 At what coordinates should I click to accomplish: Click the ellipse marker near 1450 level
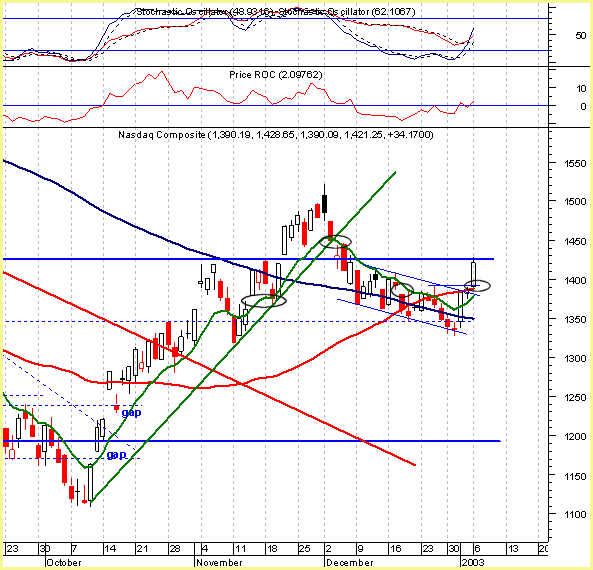pos(336,241)
